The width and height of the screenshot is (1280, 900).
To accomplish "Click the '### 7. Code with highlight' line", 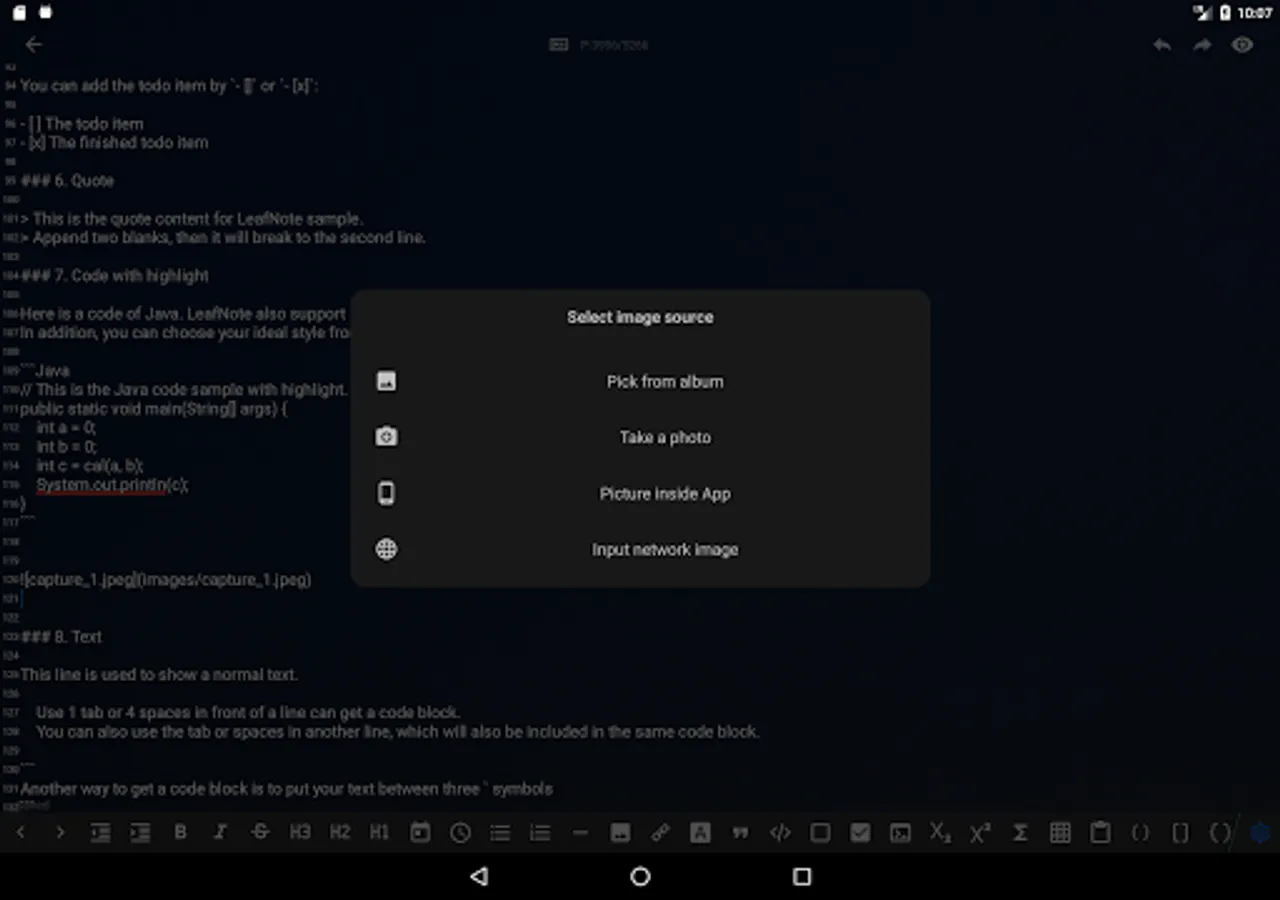I will click(x=115, y=276).
